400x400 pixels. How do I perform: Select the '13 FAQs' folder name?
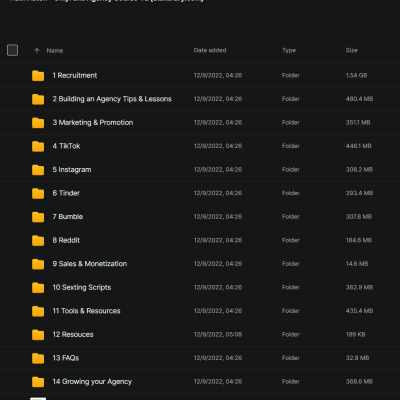pyautogui.click(x=66, y=358)
